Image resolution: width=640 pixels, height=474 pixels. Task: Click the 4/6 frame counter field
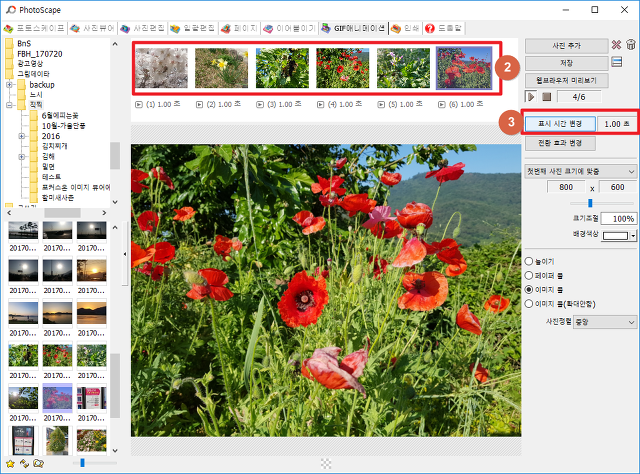[x=579, y=97]
